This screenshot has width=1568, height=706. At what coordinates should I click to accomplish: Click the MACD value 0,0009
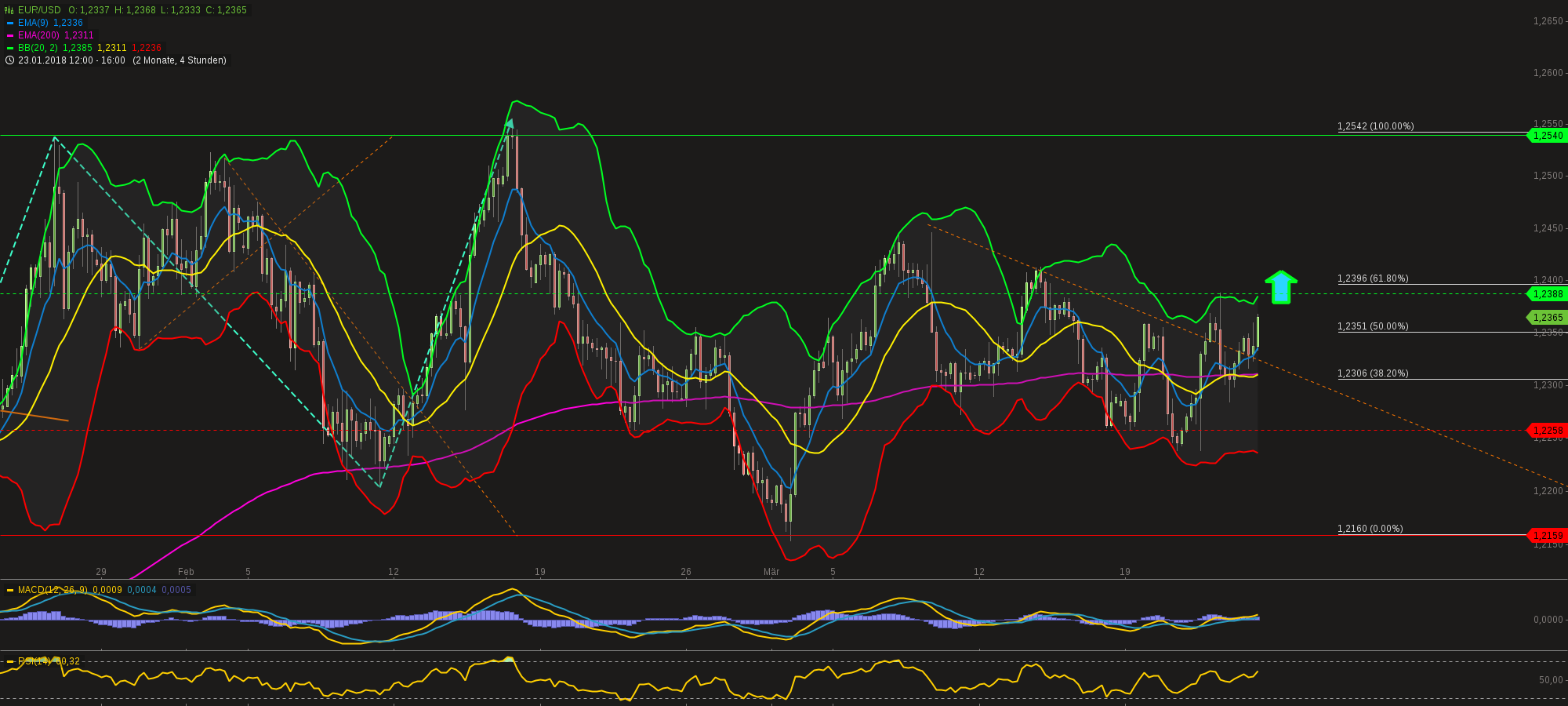(107, 590)
